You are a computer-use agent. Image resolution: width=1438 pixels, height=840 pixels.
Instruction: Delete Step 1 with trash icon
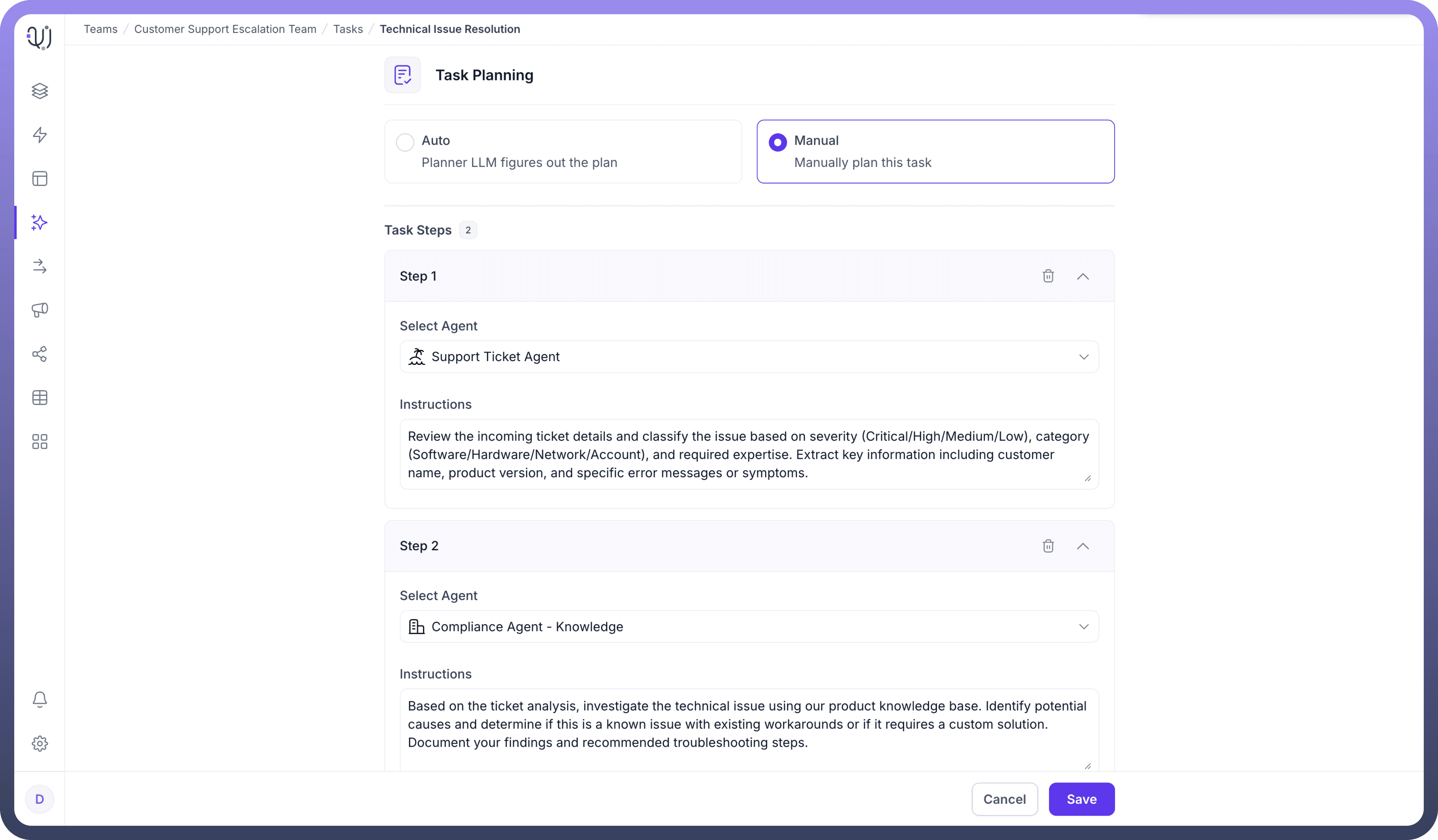1048,277
